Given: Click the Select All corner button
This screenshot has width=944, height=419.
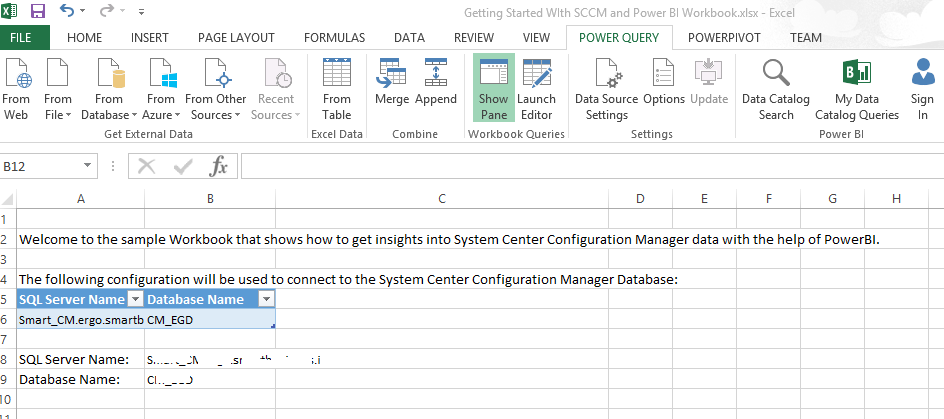Looking at the screenshot, I should (8, 199).
